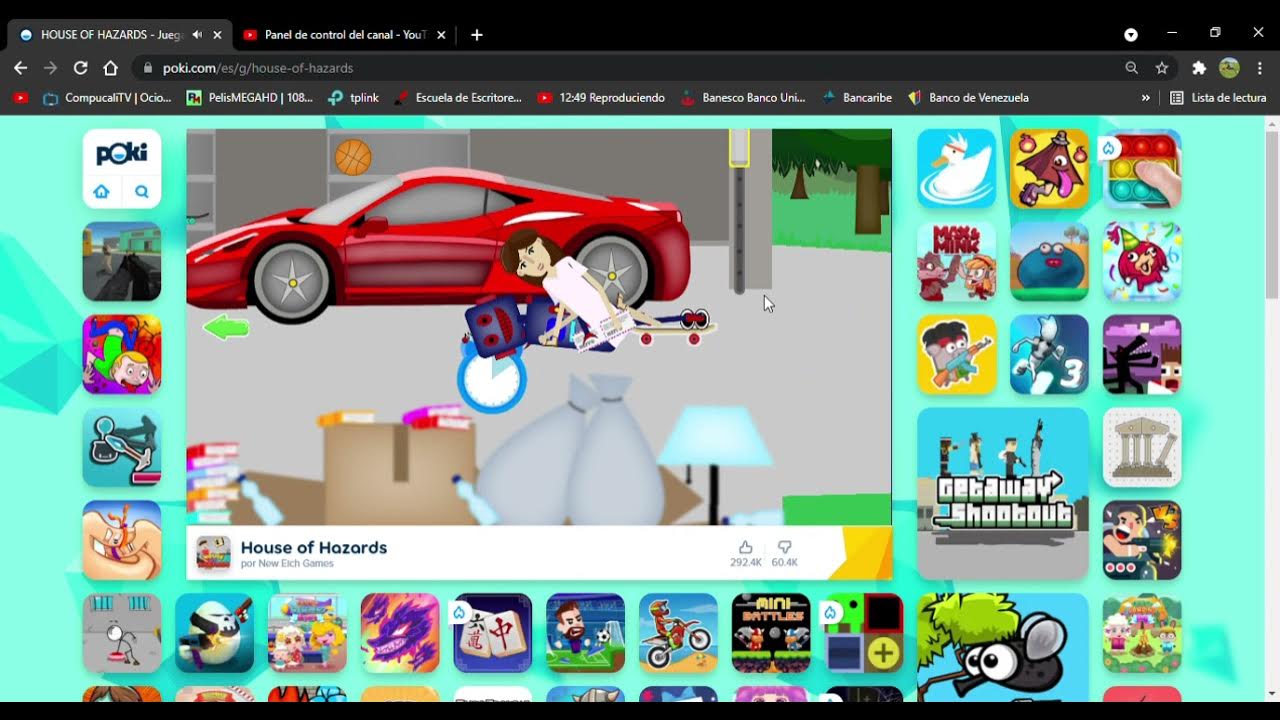This screenshot has height=720, width=1280.
Task: Close the Panel de control tab
Action: tap(441, 34)
